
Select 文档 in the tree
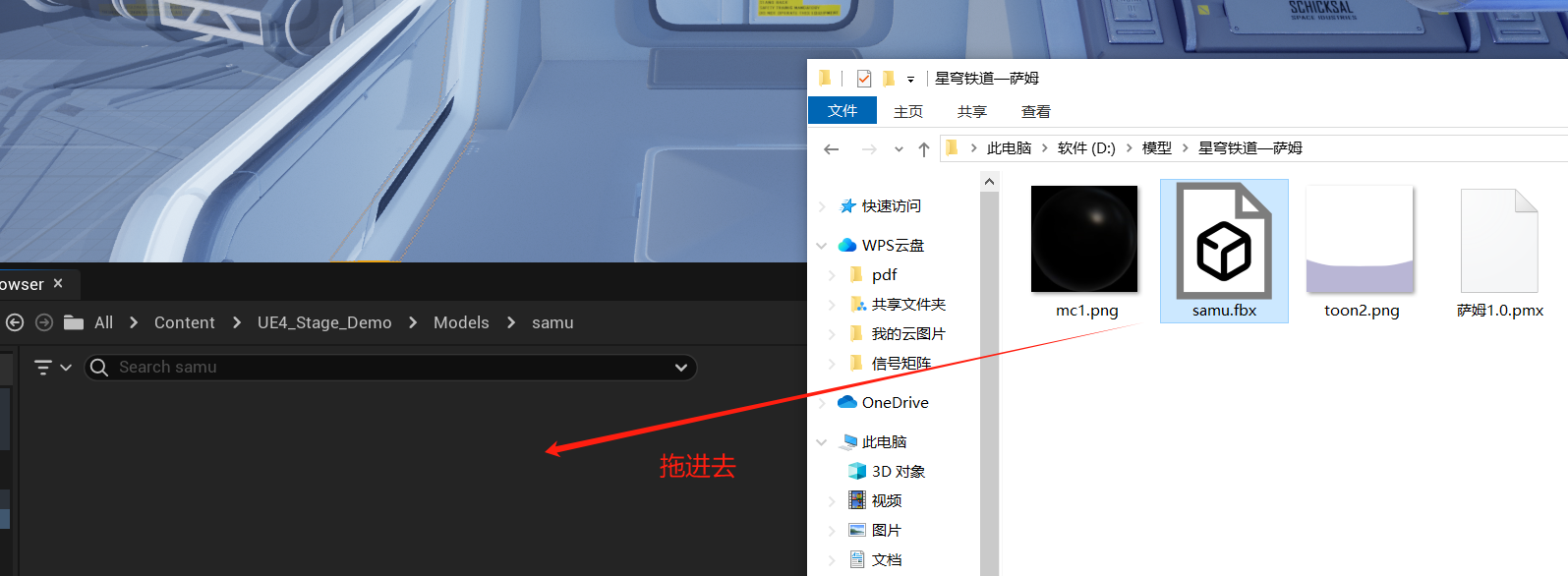pyautogui.click(x=886, y=559)
